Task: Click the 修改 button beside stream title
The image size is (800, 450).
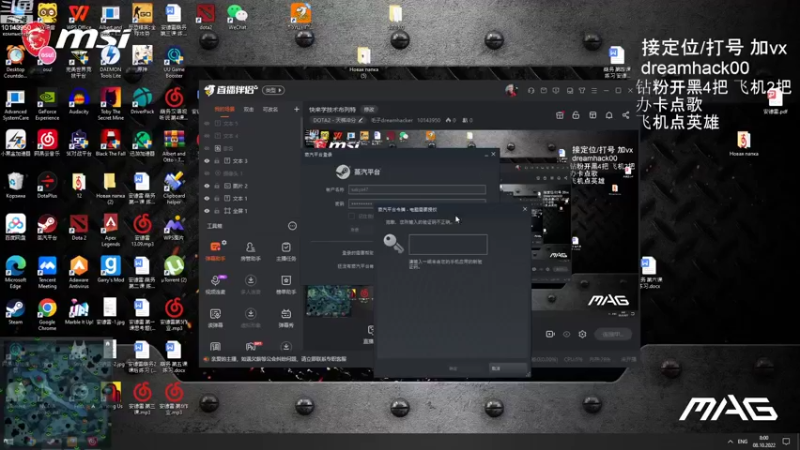Action: 369,109
